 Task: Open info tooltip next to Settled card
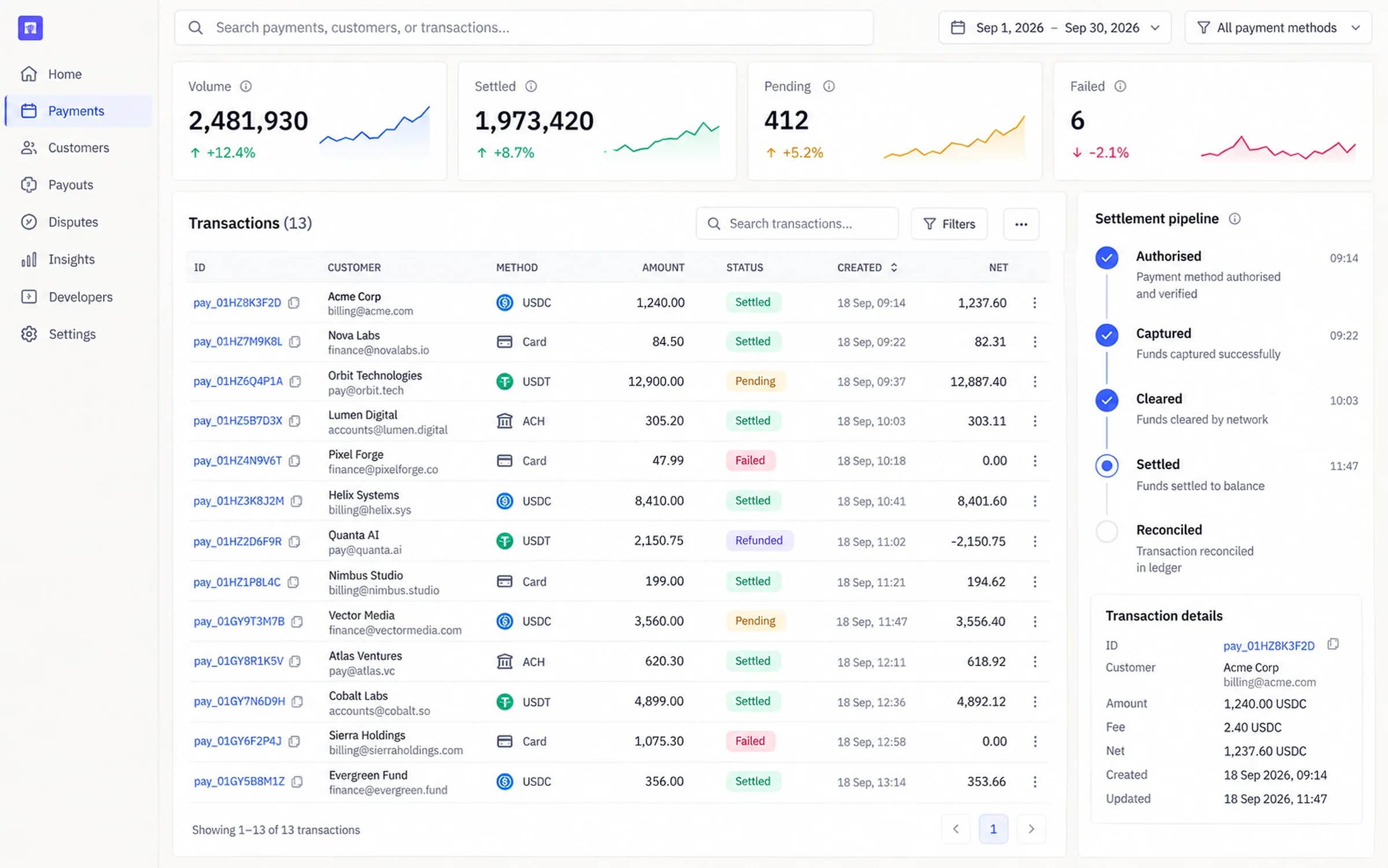pyautogui.click(x=531, y=87)
